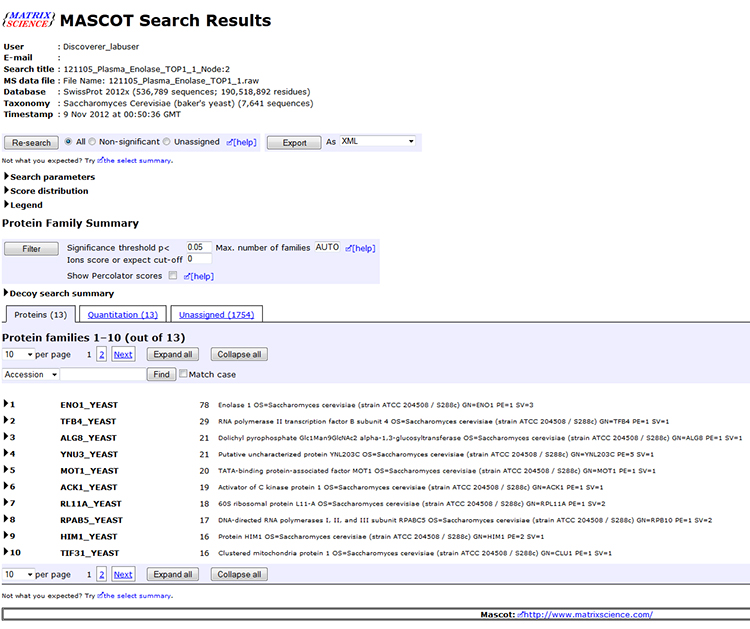The width and height of the screenshot is (750, 629).
Task: Click the Filter button
Action: tap(32, 249)
